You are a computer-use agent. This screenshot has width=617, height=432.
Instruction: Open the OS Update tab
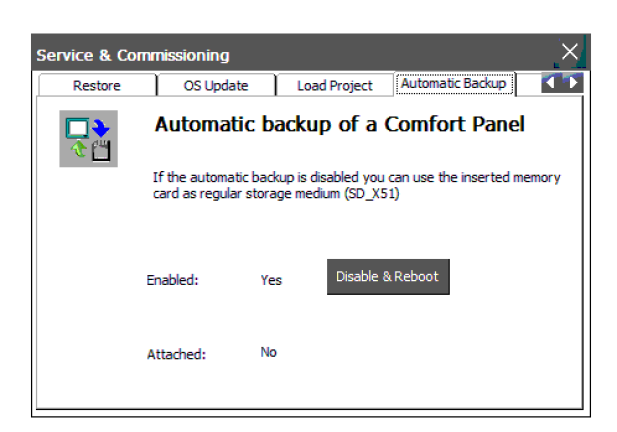[x=215, y=85]
